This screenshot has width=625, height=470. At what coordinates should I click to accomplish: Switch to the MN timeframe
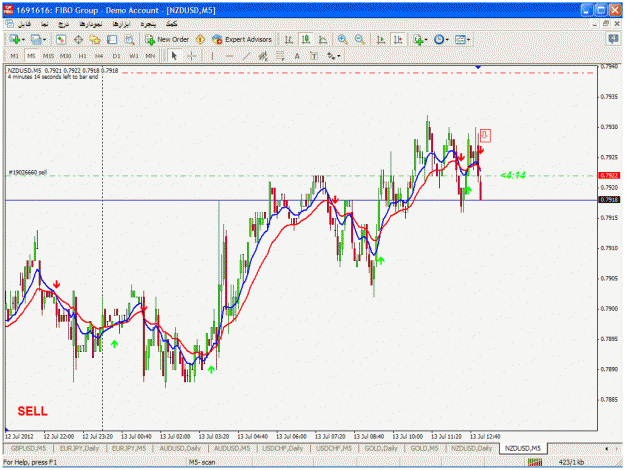pyautogui.click(x=150, y=56)
